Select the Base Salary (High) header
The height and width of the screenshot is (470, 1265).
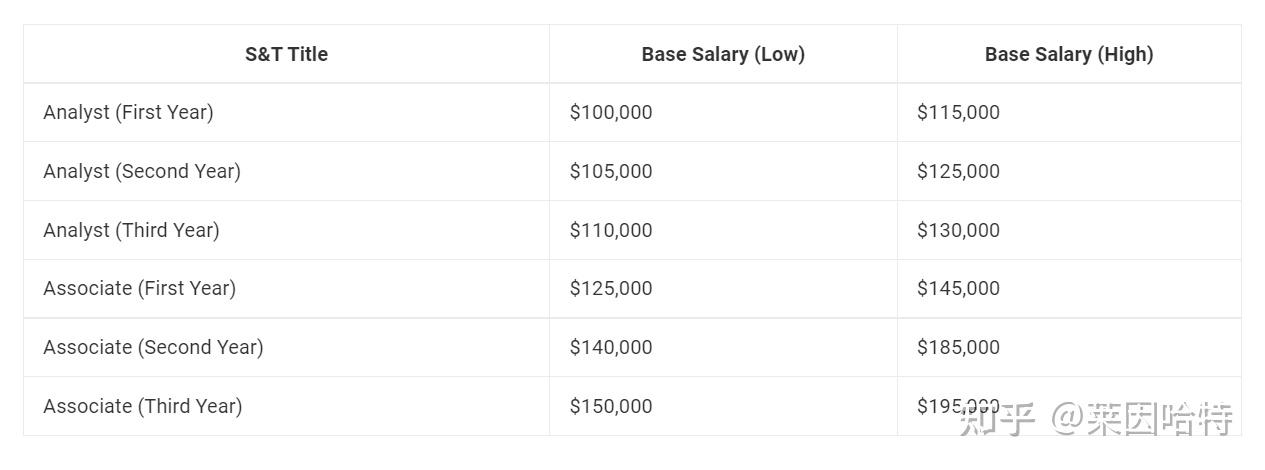[1069, 55]
